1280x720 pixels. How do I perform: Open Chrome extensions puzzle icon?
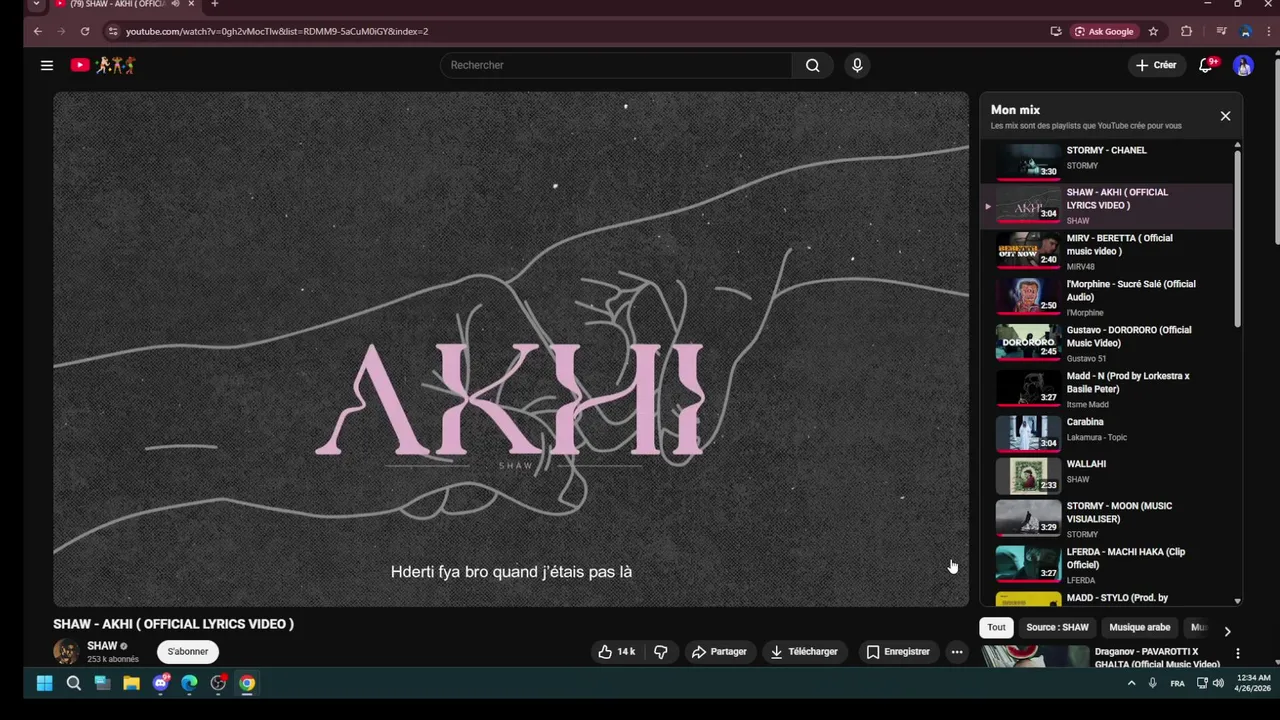1186,31
